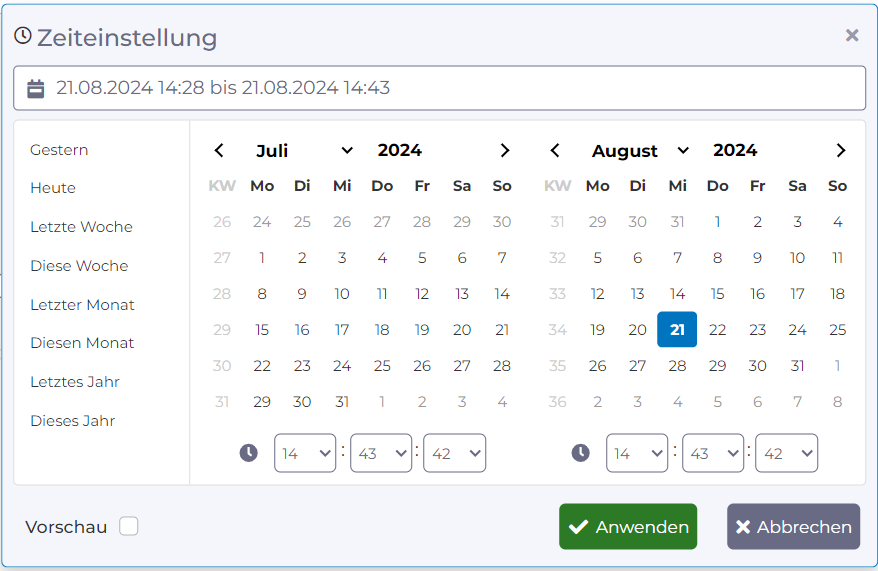Image resolution: width=878 pixels, height=571 pixels.
Task: Pick July 23 in the Juli calendar
Action: point(302,366)
